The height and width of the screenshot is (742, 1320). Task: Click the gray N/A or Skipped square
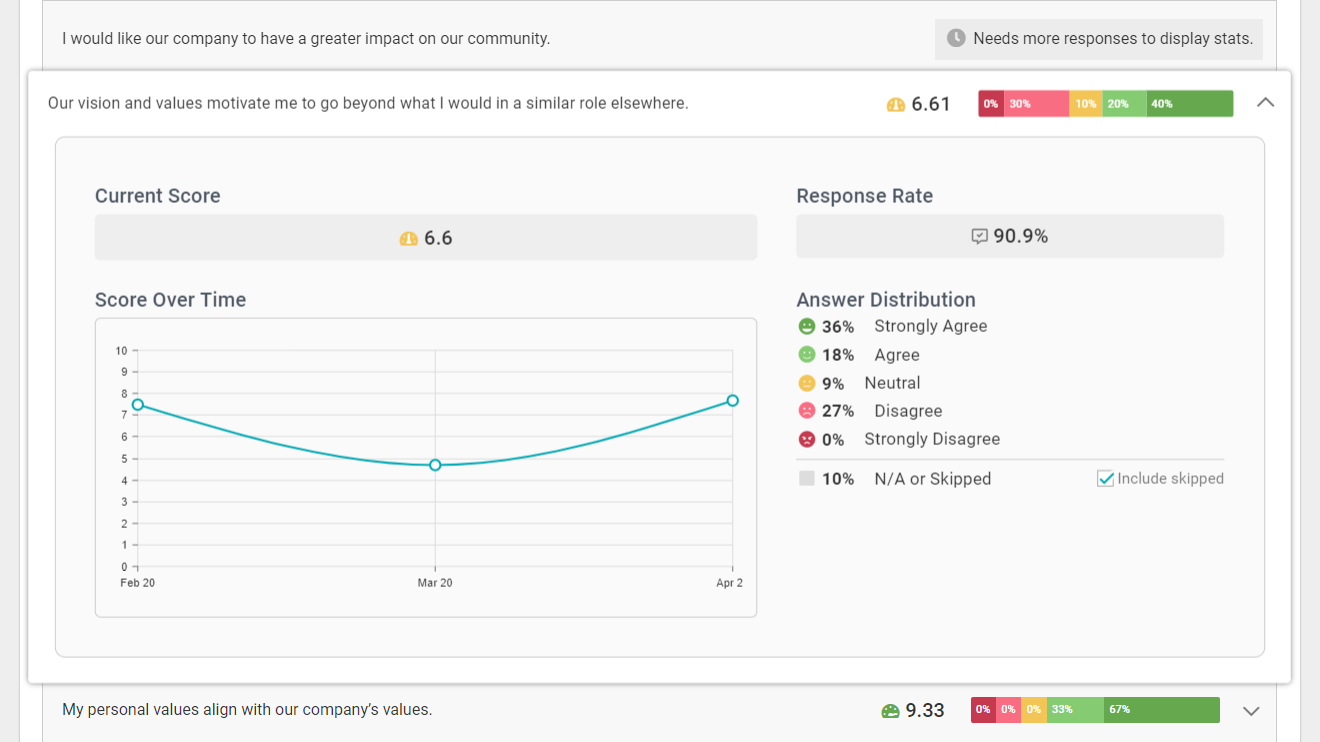(x=807, y=479)
